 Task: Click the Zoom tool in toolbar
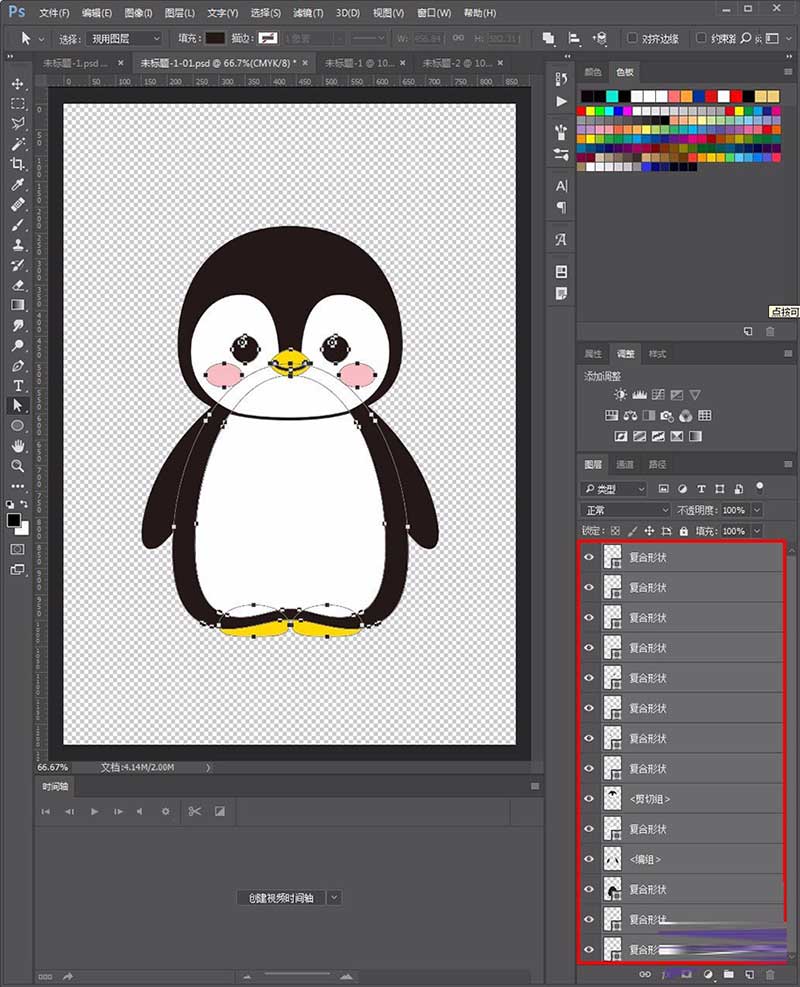coord(18,466)
